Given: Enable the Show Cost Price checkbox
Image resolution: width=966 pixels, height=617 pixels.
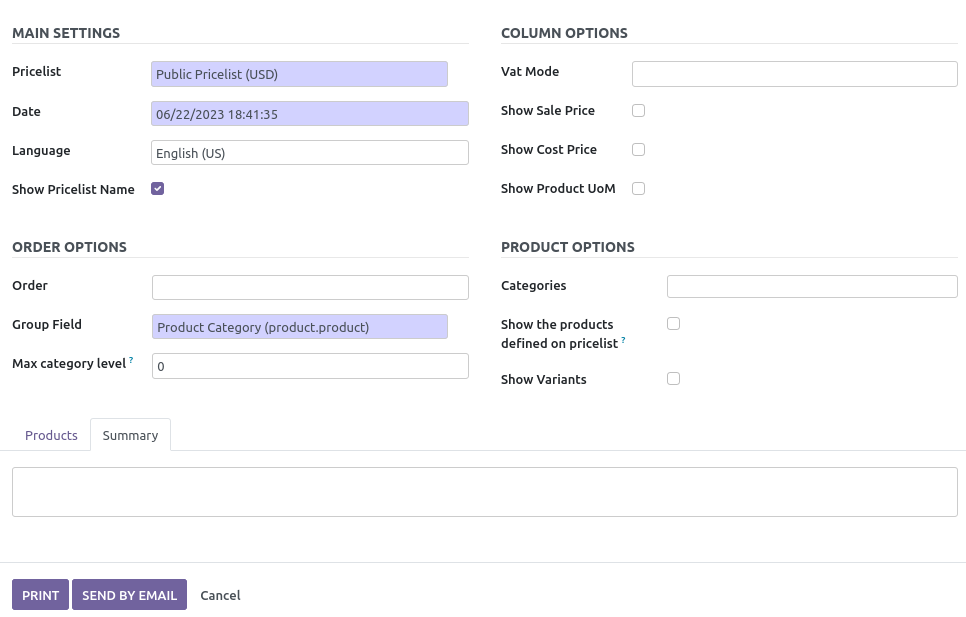Looking at the screenshot, I should pos(638,149).
